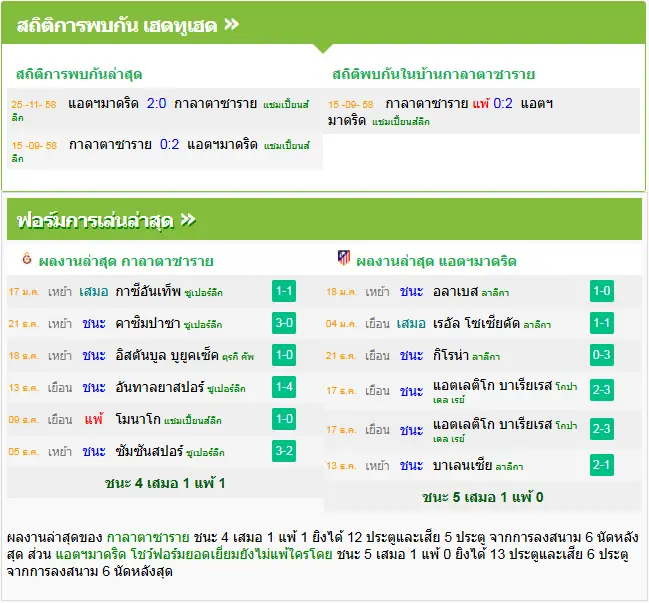The height and width of the screenshot is (603, 649).
Task: Click green กาลาตาซาราย link in summary paragraph
Action: coord(148,537)
